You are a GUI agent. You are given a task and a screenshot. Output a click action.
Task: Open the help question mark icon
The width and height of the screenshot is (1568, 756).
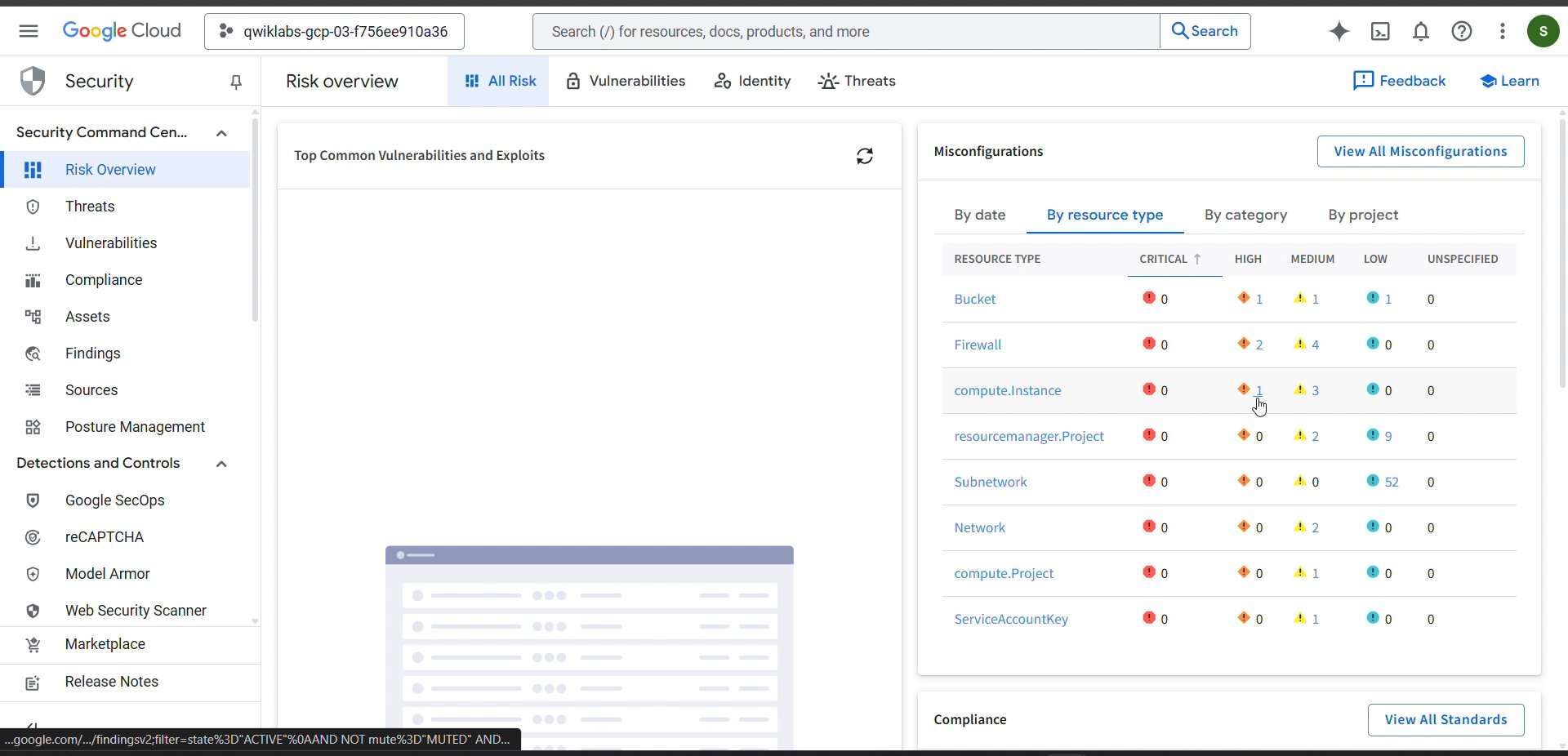tap(1462, 31)
